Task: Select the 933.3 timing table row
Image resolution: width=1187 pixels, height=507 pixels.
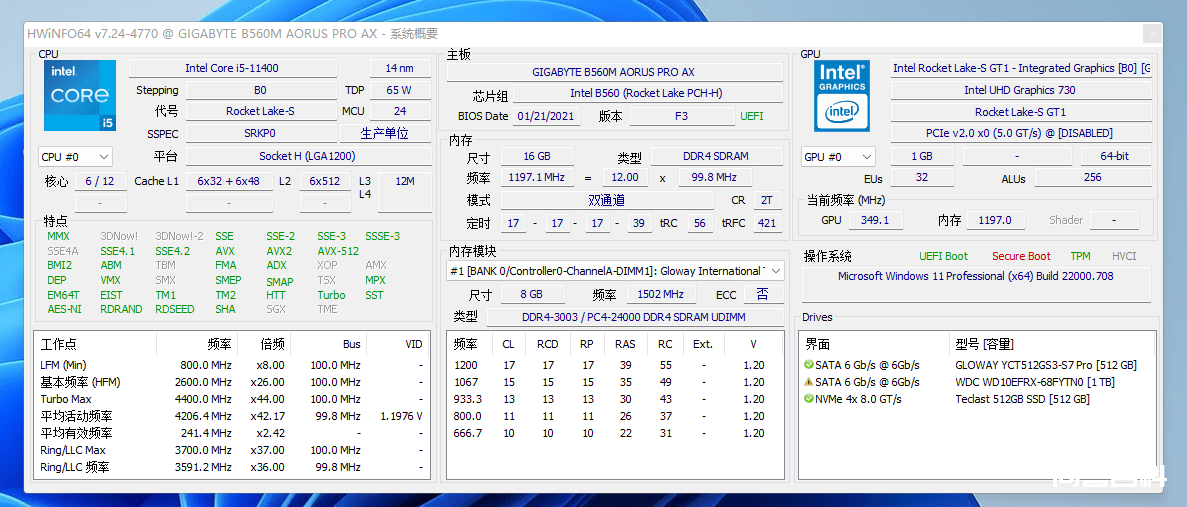Action: pyautogui.click(x=615, y=399)
